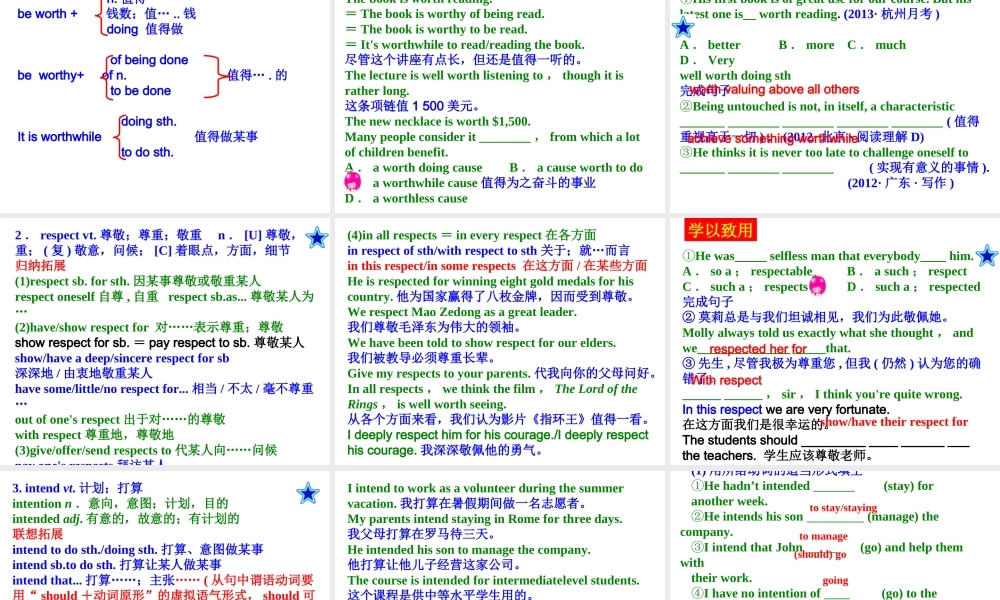Click the blue star next to 'He was selfless man'
The width and height of the screenshot is (1000, 600).
pyautogui.click(x=987, y=255)
